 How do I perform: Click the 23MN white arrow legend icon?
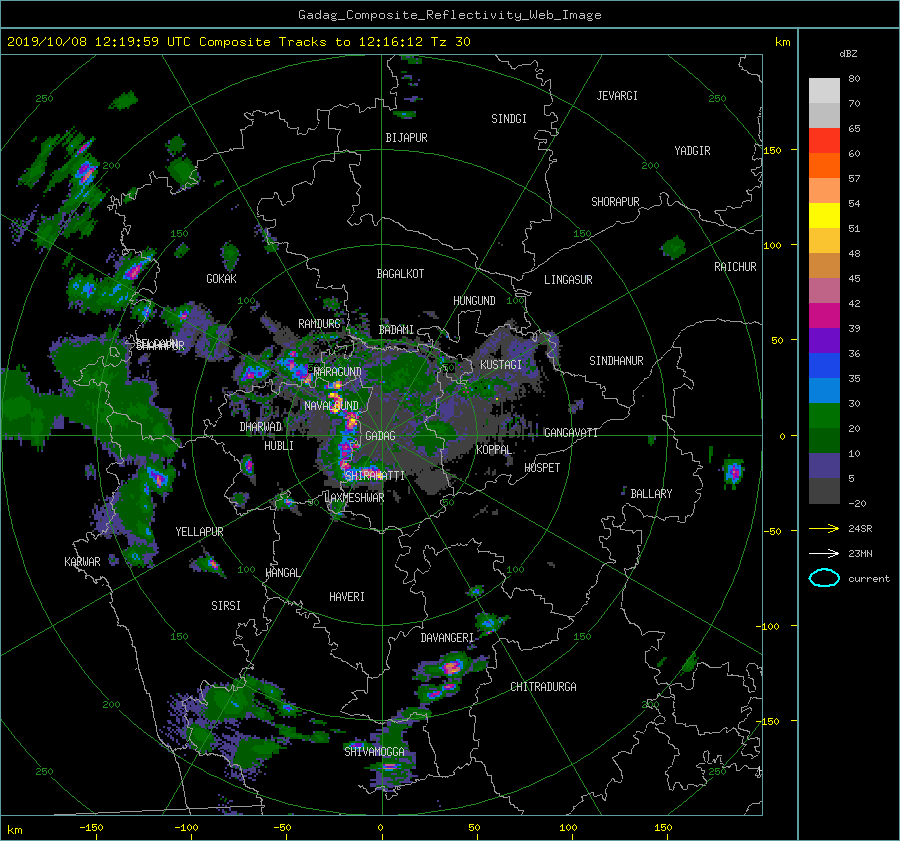pos(824,553)
